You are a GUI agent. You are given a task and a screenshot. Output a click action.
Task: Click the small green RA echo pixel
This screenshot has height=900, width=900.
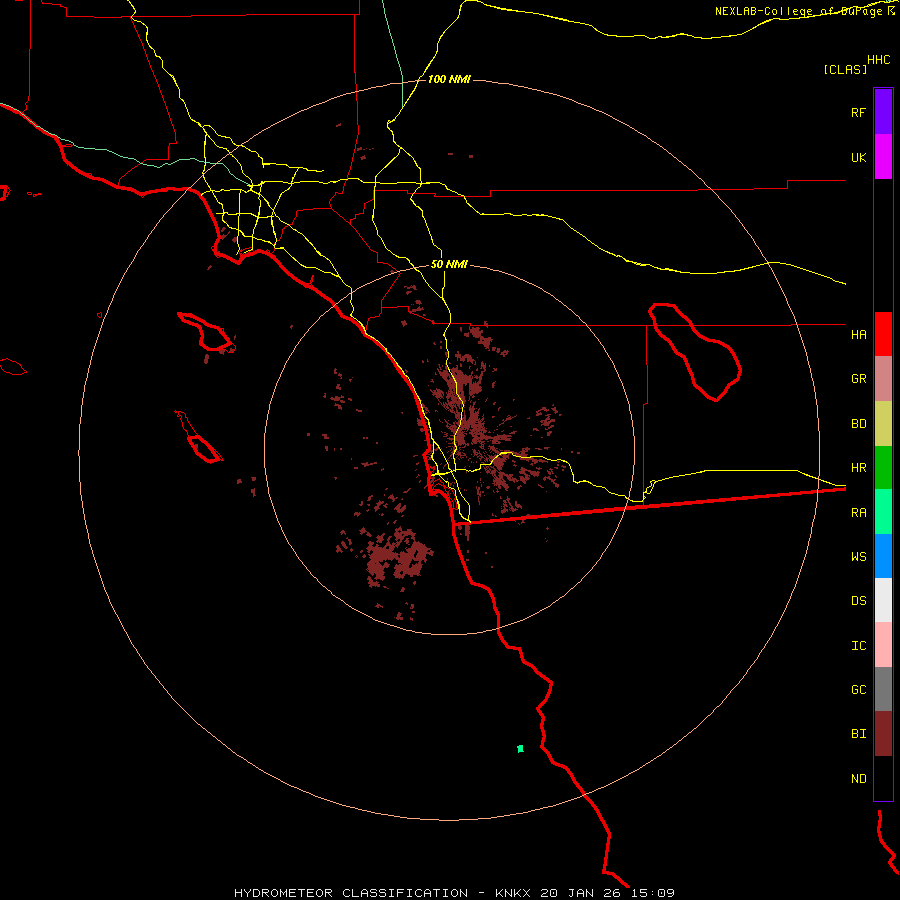point(521,748)
